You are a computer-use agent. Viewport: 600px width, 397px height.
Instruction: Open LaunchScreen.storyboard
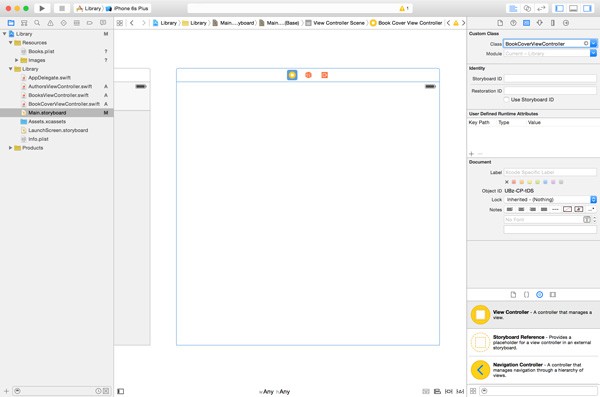(58, 130)
